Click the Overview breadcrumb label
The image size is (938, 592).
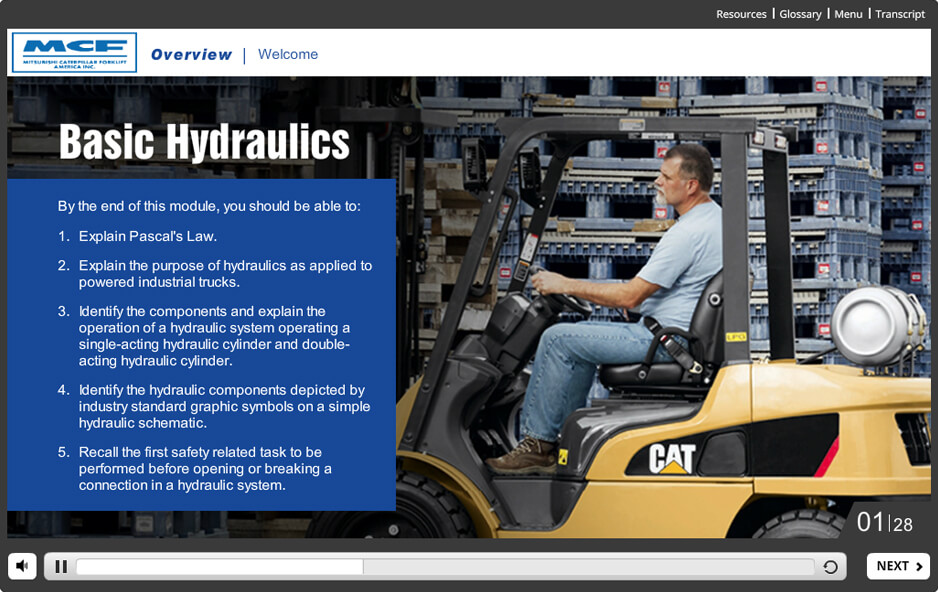[191, 55]
